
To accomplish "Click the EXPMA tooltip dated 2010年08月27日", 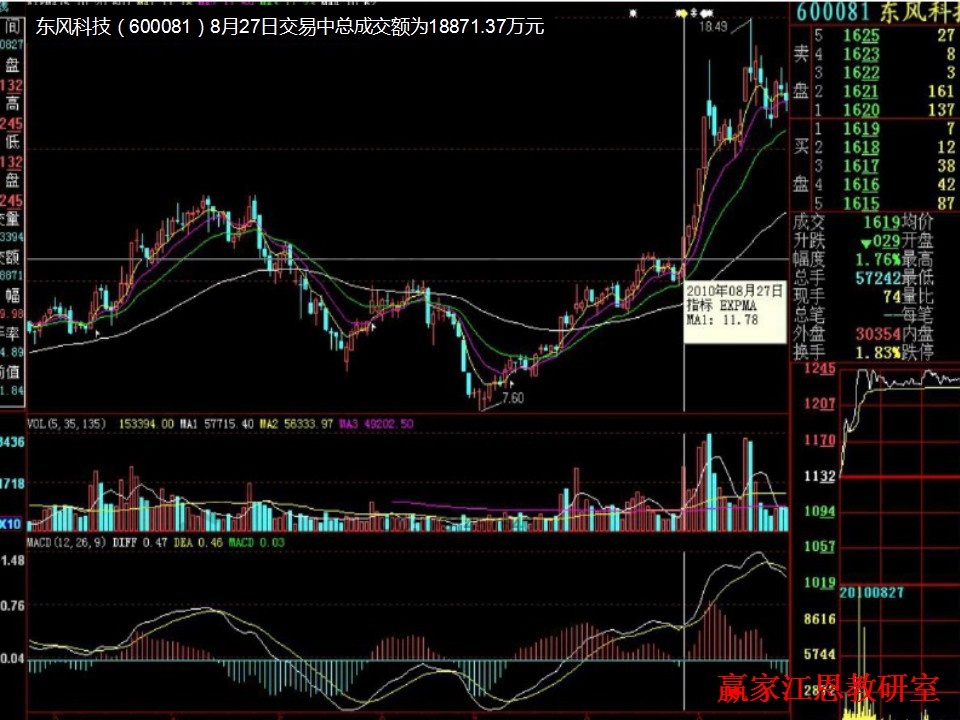I will 735,312.
